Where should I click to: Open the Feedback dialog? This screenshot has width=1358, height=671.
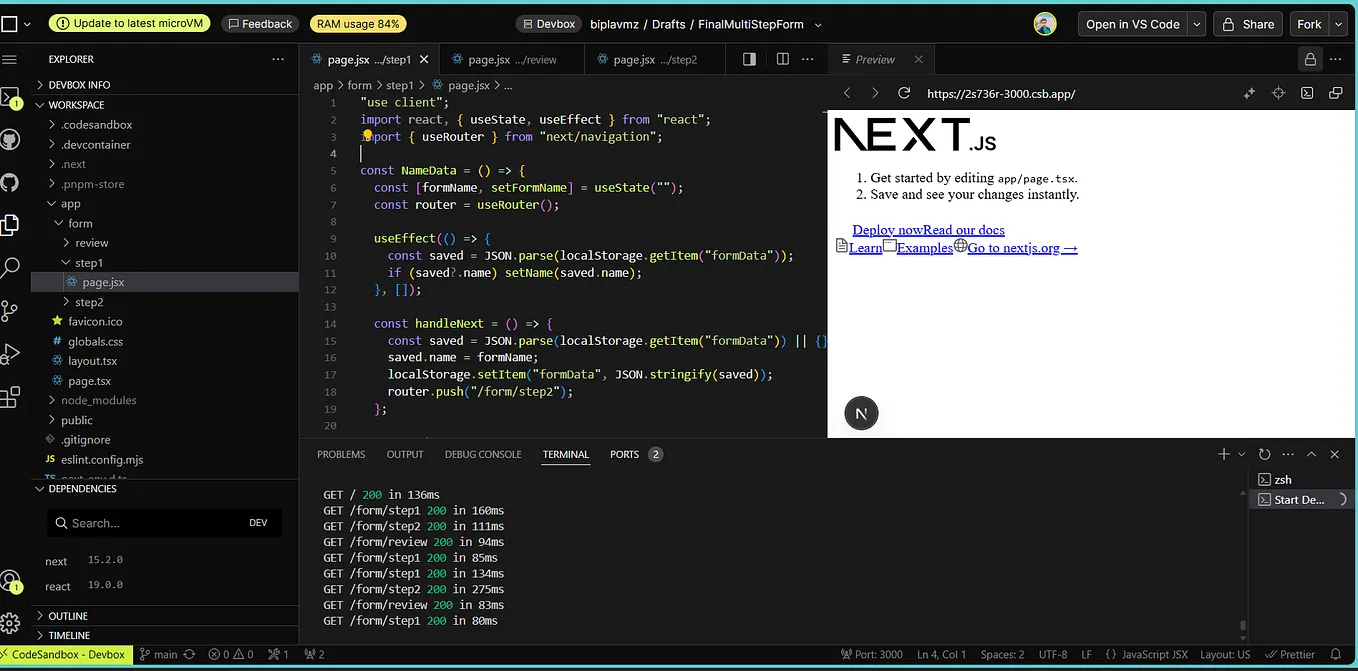pos(260,23)
